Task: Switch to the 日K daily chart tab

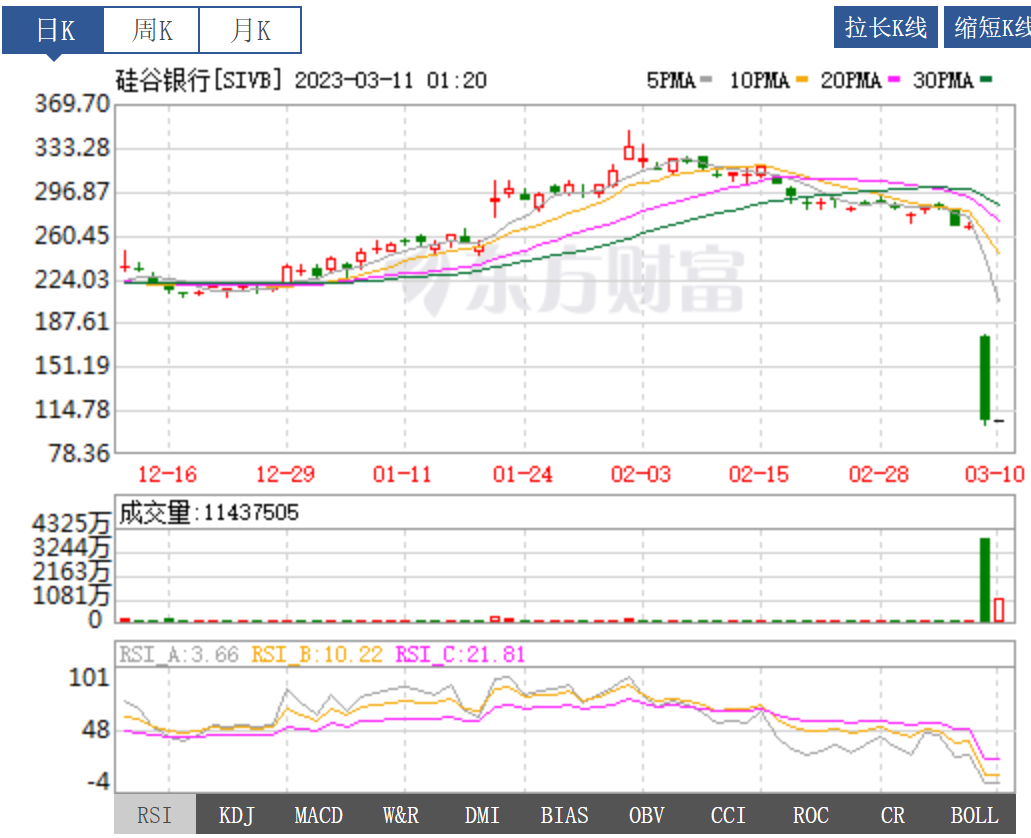Action: (54, 30)
